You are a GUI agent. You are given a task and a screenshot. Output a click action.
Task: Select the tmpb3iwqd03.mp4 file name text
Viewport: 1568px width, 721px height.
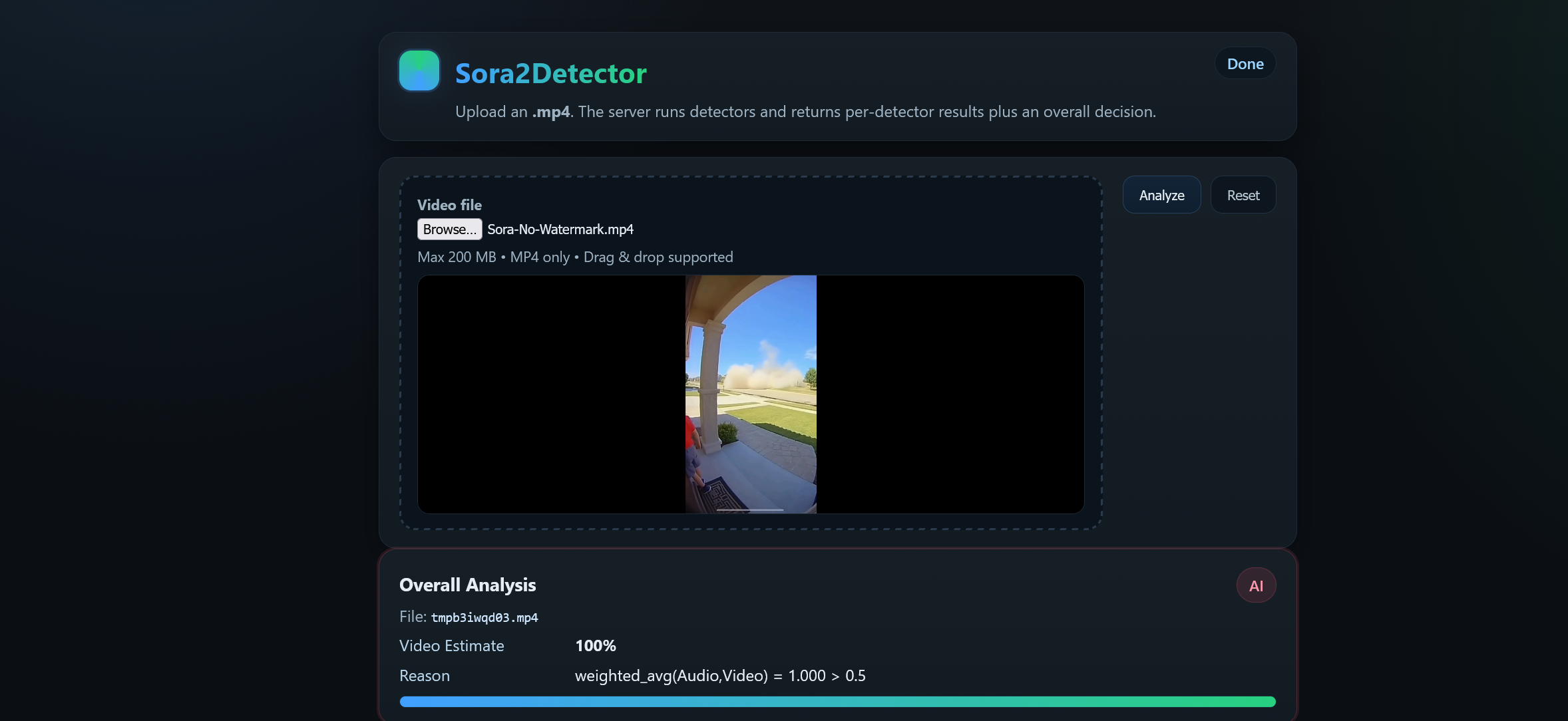[x=484, y=618]
